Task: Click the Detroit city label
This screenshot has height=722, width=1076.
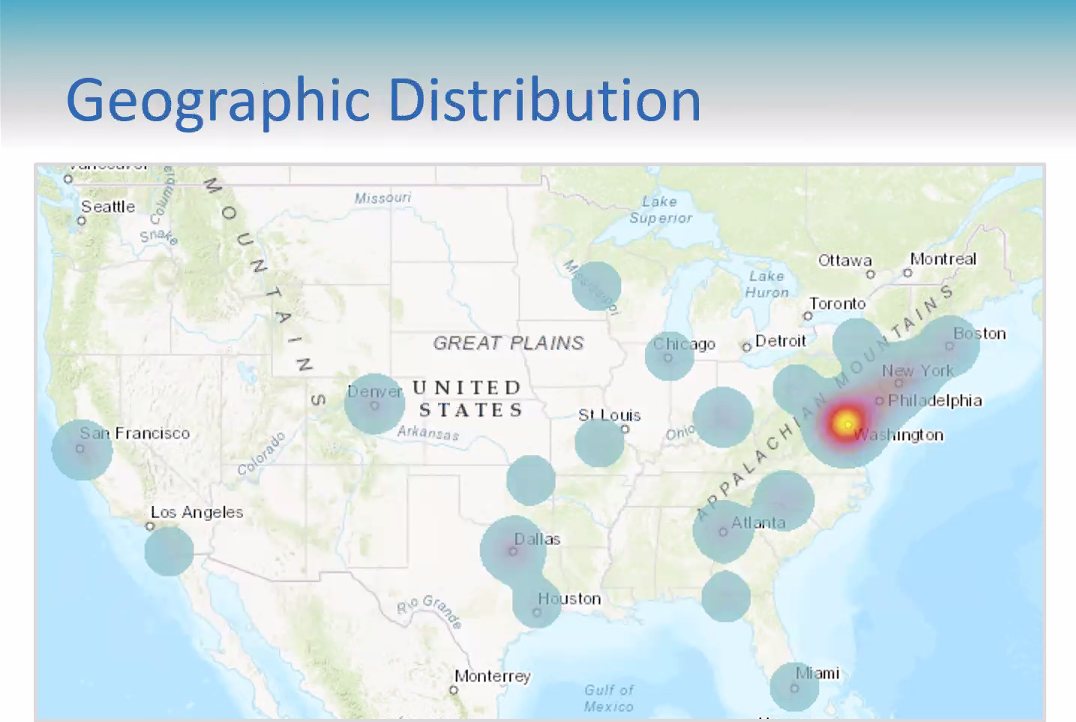Action: [x=780, y=341]
